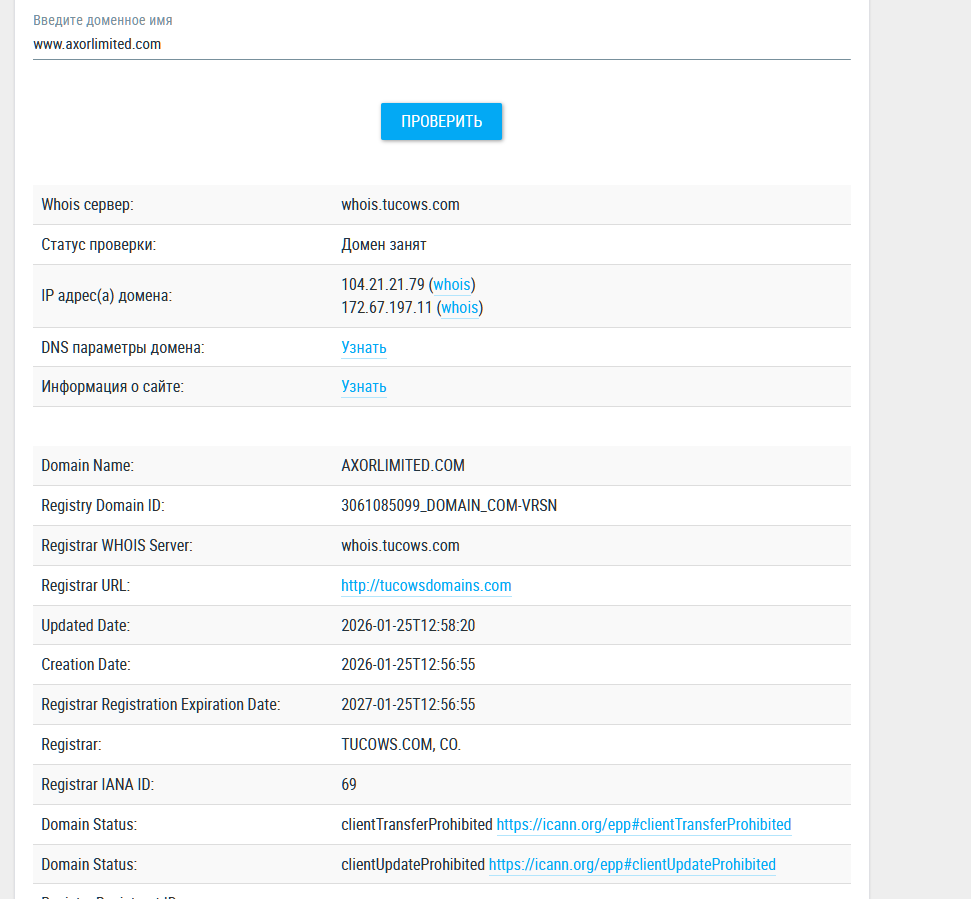Click the IP address 172.67.197.11 text

coord(386,308)
